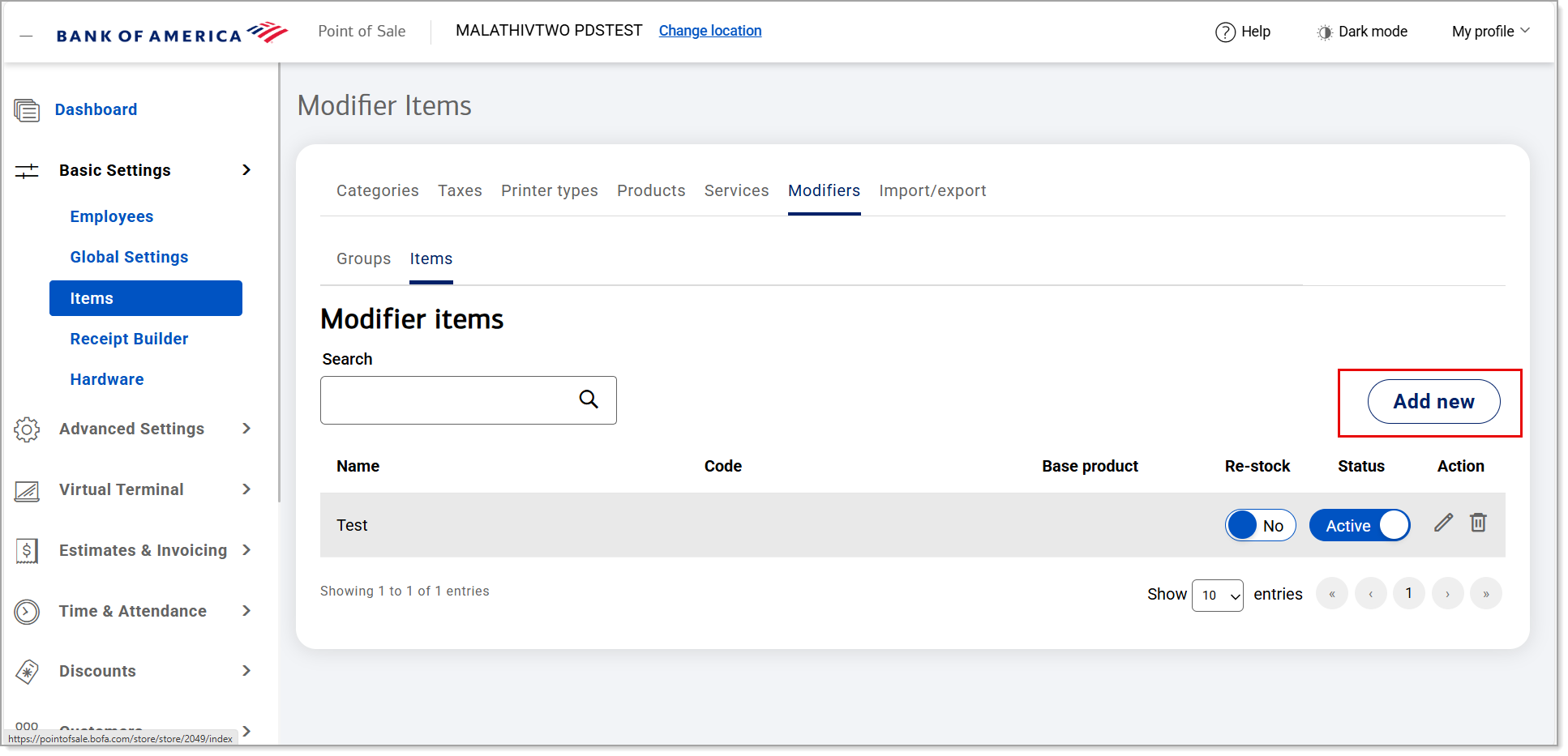Switch to the Services tab

pyautogui.click(x=737, y=190)
